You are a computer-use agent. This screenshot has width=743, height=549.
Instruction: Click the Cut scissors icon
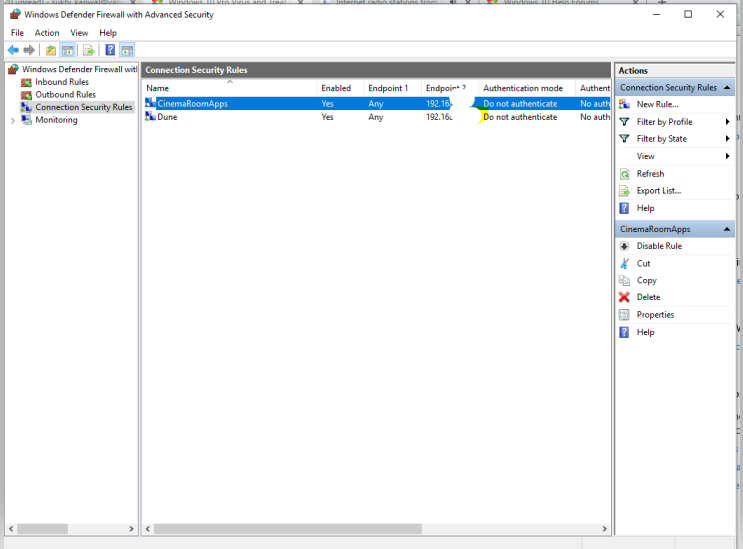point(625,263)
